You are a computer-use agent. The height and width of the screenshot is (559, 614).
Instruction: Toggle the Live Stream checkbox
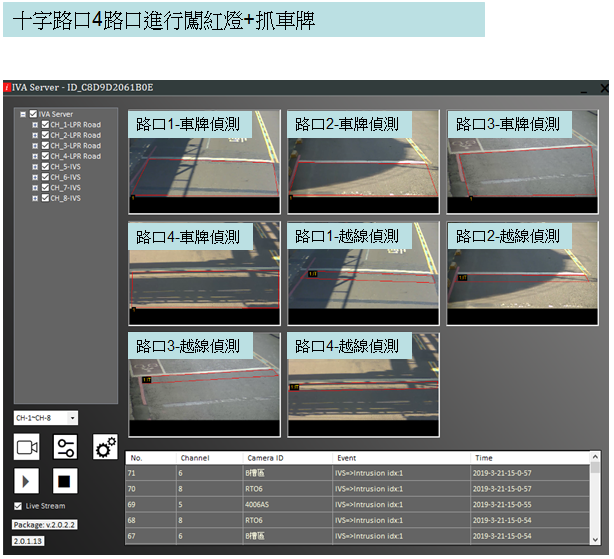coord(18,506)
